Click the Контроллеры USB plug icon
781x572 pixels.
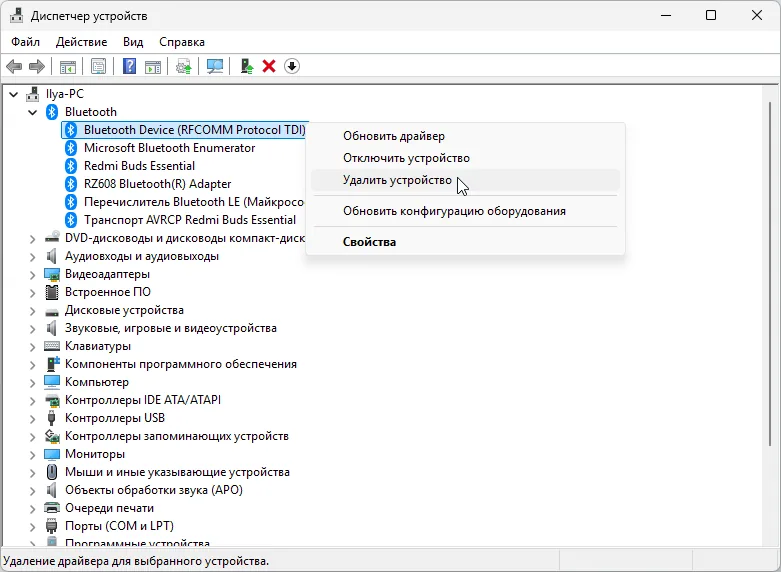click(52, 418)
